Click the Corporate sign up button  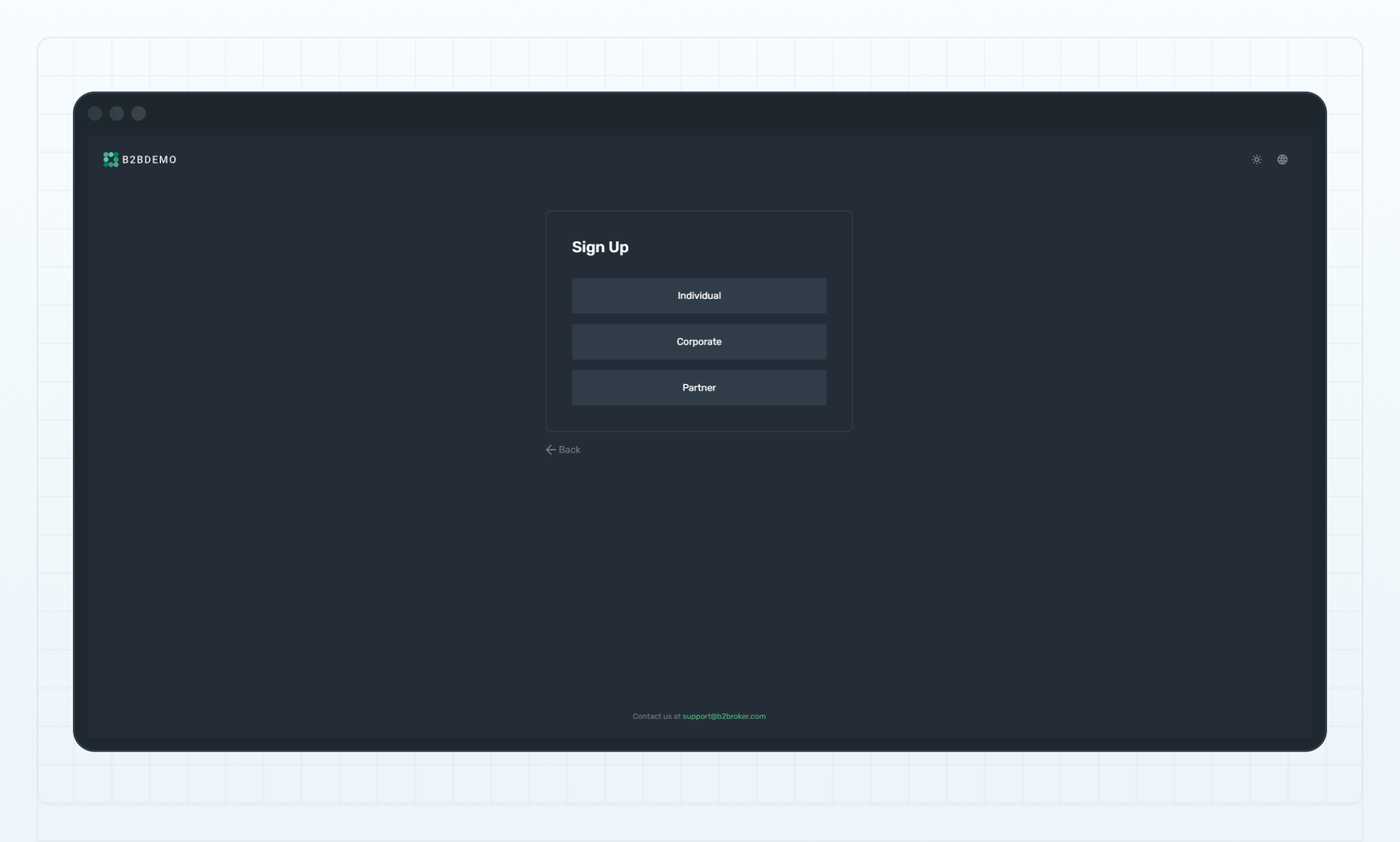coord(699,341)
